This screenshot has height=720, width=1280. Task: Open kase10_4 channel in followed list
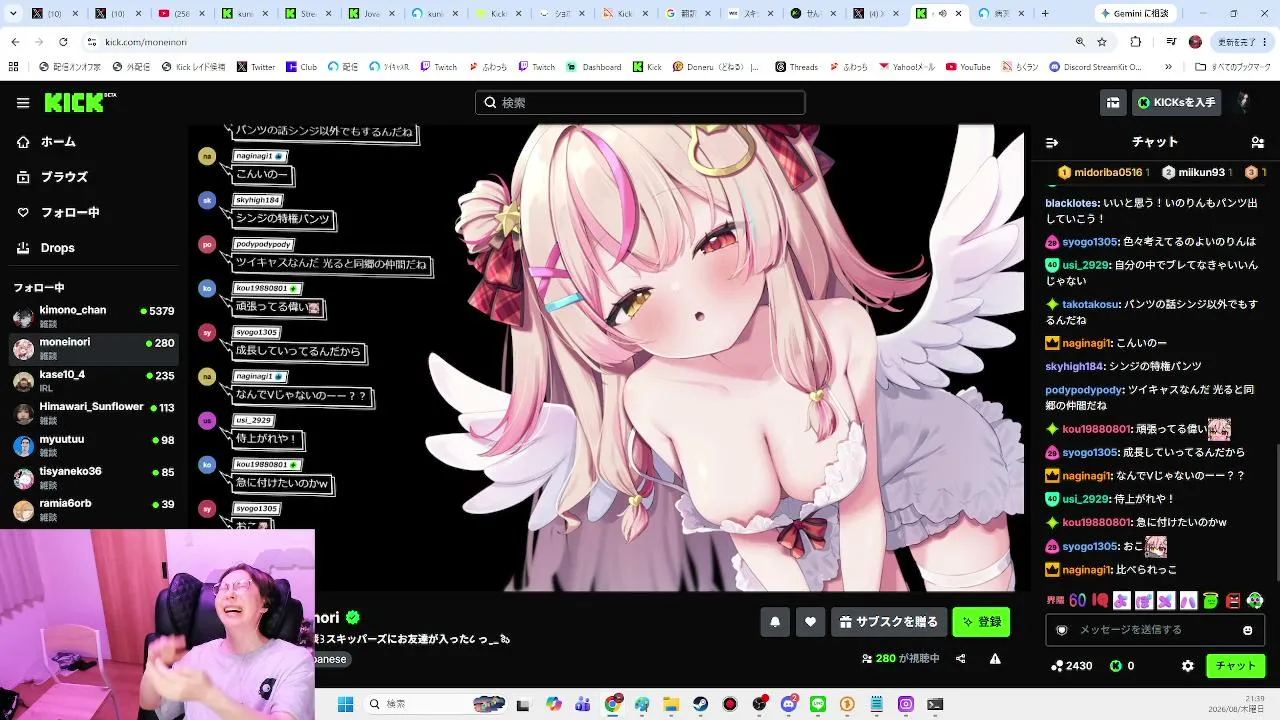(94, 381)
